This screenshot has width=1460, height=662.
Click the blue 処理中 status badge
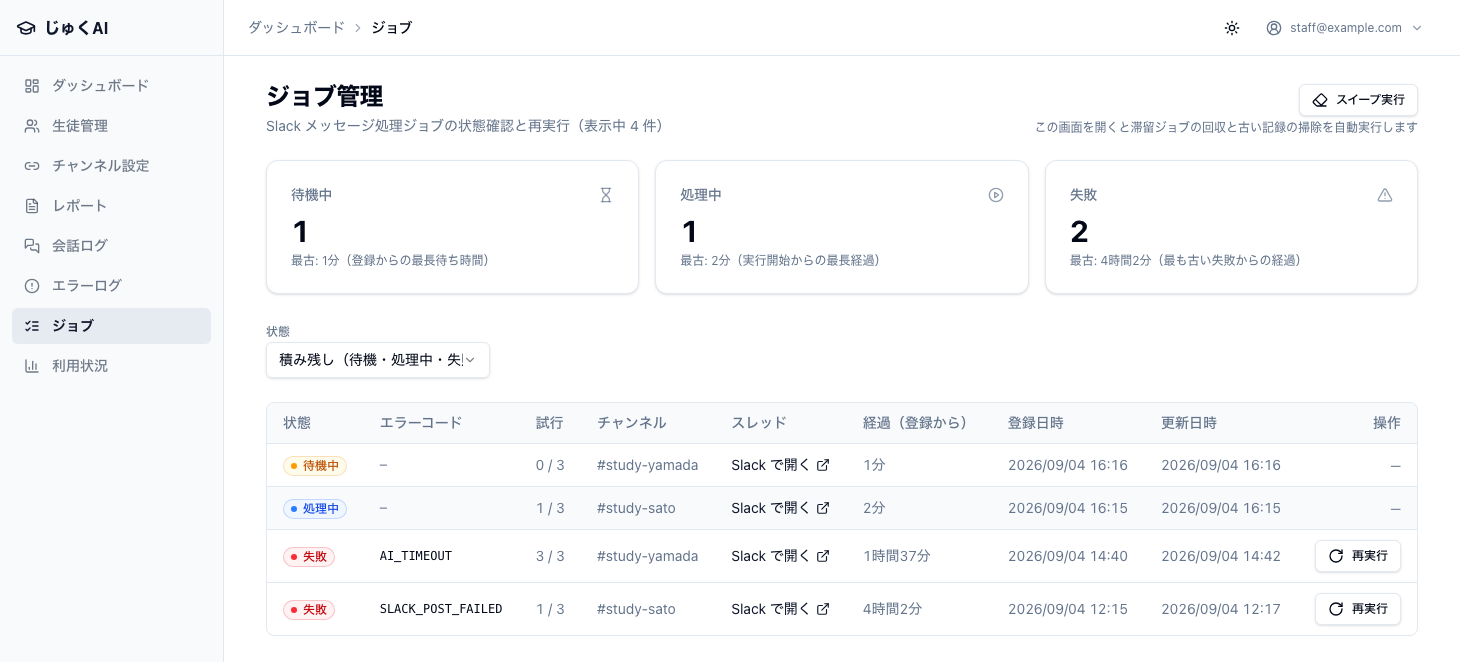(x=315, y=508)
